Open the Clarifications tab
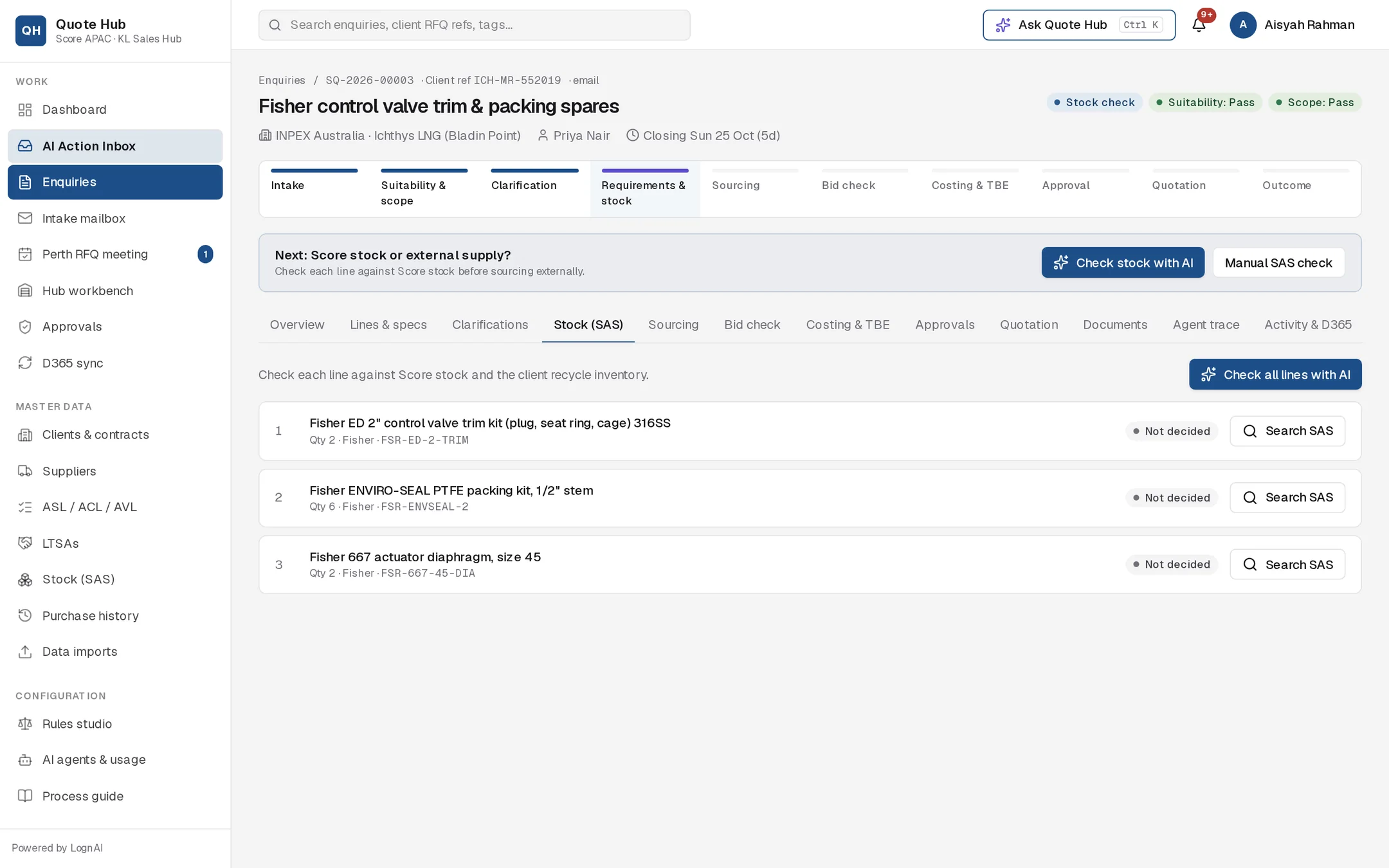Viewport: 1389px width, 868px height. pos(490,325)
